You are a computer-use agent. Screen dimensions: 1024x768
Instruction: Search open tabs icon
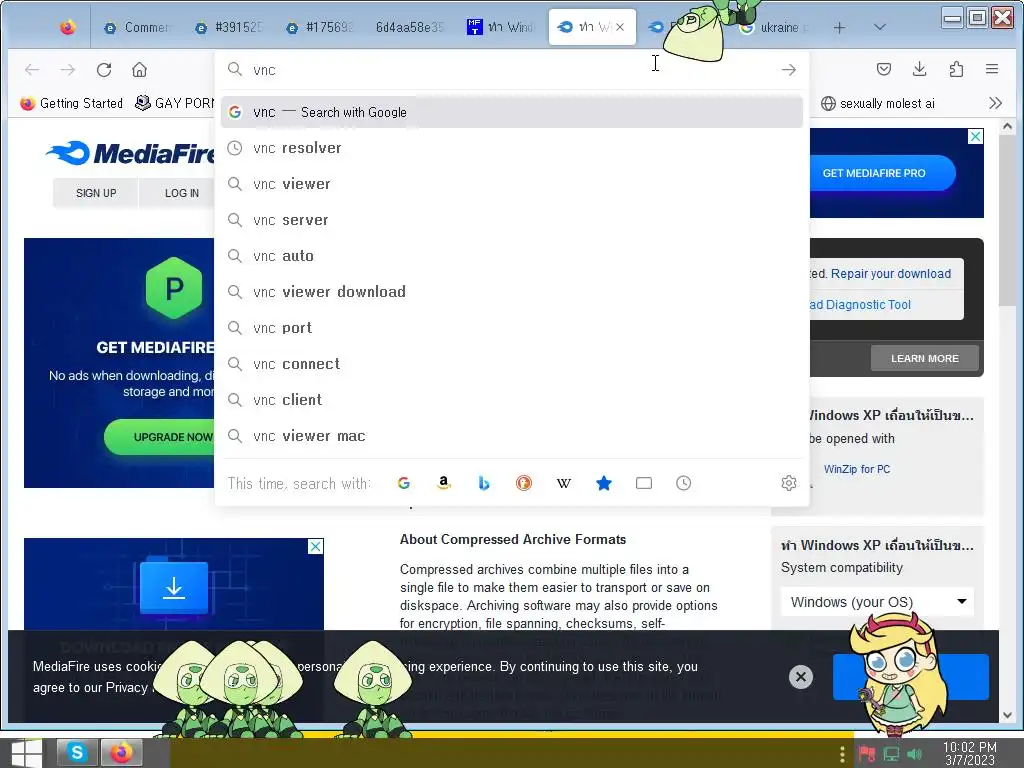644,483
